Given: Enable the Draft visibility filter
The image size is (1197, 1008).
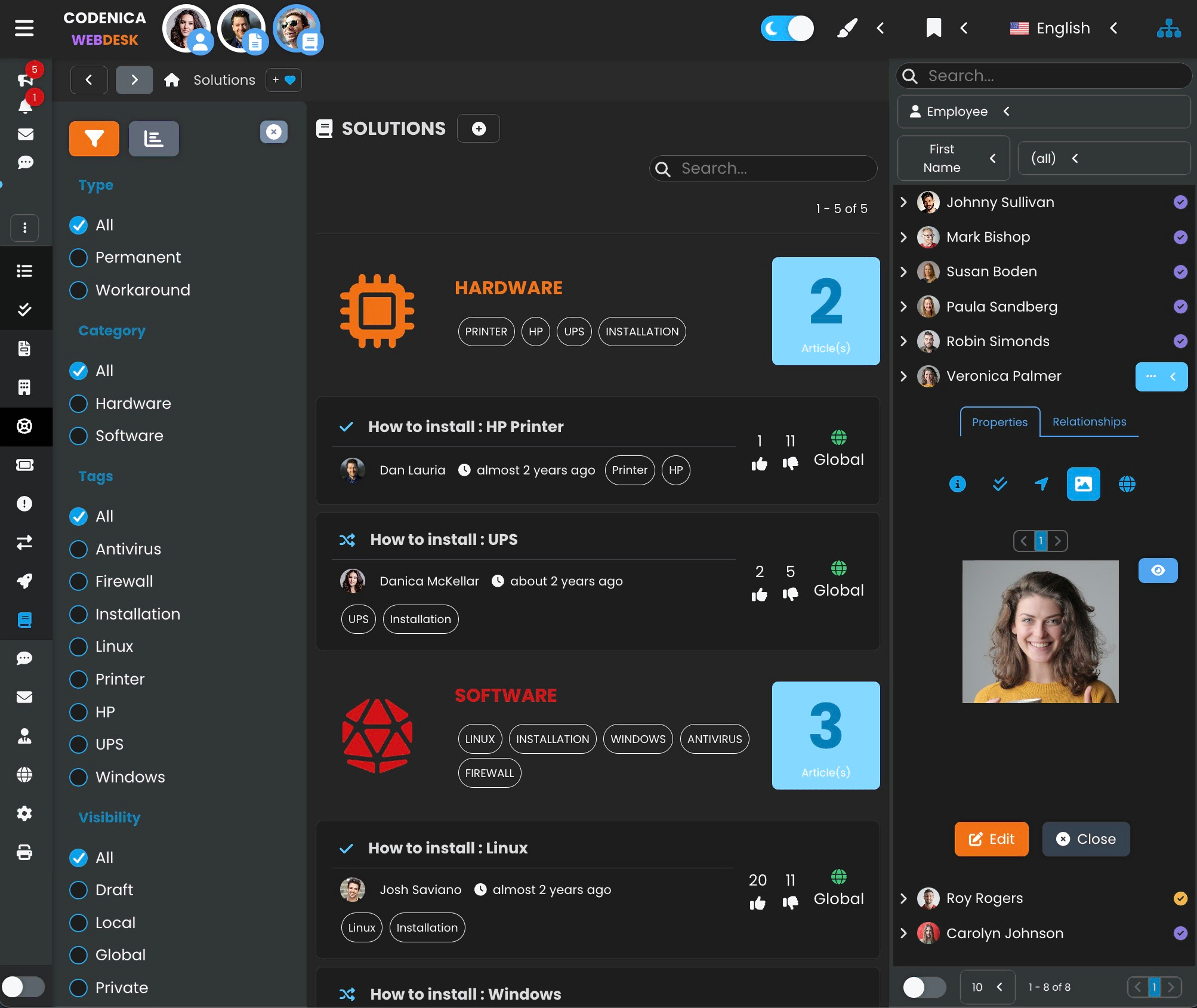Looking at the screenshot, I should (78, 890).
